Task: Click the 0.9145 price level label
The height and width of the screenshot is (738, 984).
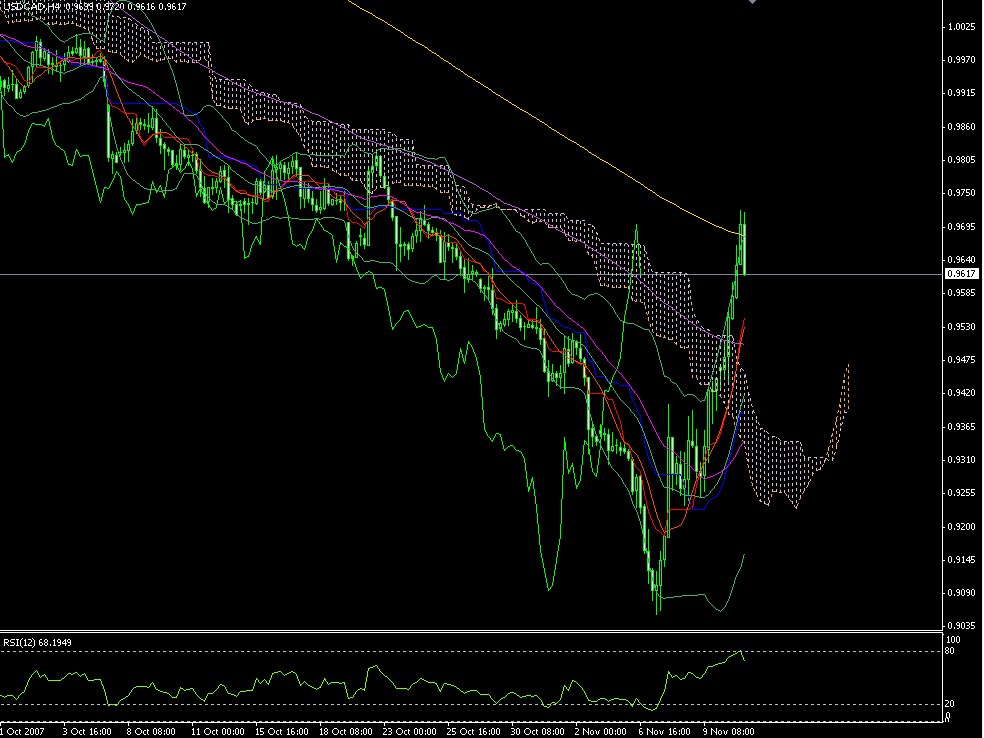Action: pyautogui.click(x=961, y=560)
